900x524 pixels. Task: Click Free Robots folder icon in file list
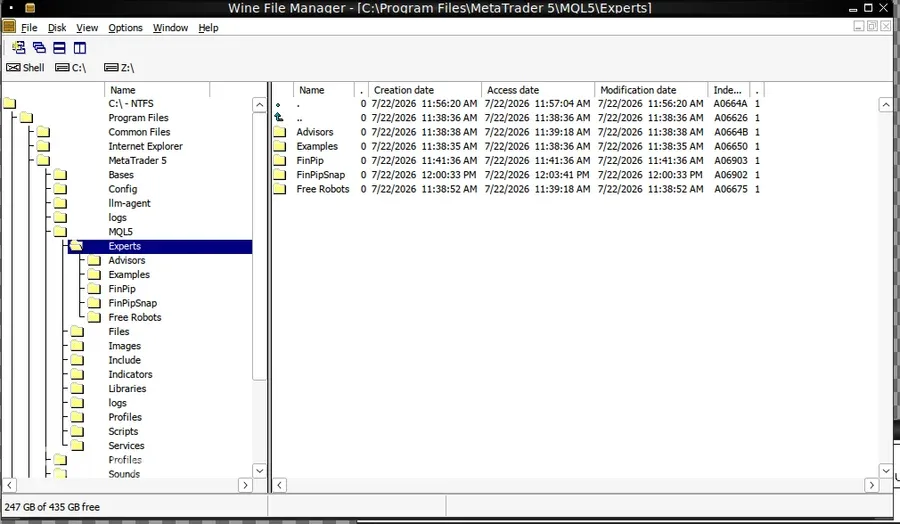click(x=280, y=189)
